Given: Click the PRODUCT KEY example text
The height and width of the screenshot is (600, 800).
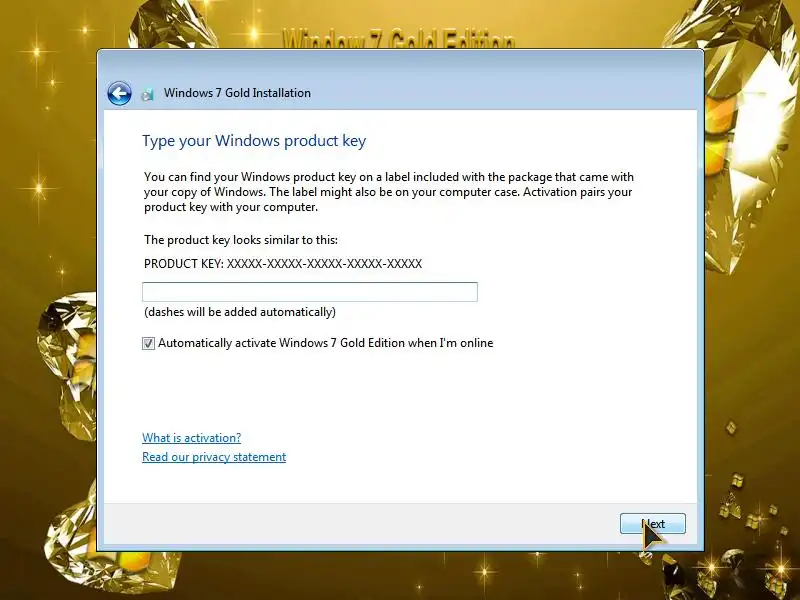Looking at the screenshot, I should point(283,264).
